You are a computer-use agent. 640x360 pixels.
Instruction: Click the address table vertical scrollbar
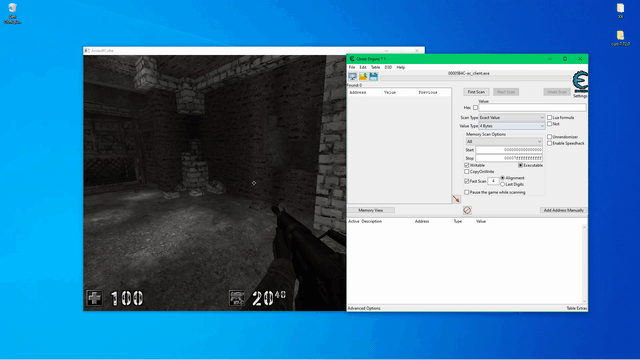[x=584, y=263]
